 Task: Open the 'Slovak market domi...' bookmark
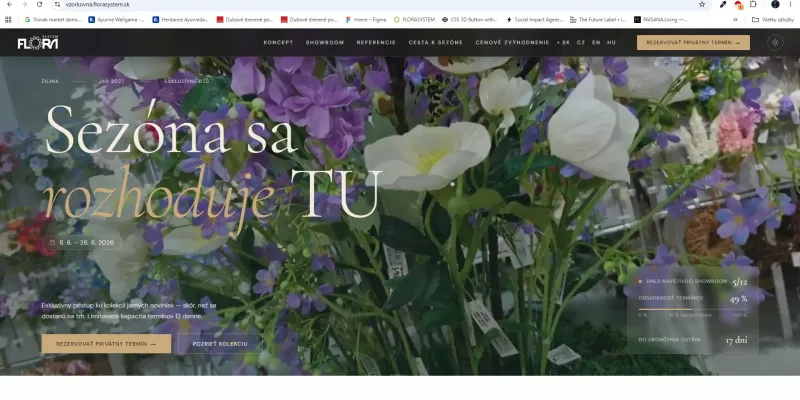pyautogui.click(x=53, y=19)
